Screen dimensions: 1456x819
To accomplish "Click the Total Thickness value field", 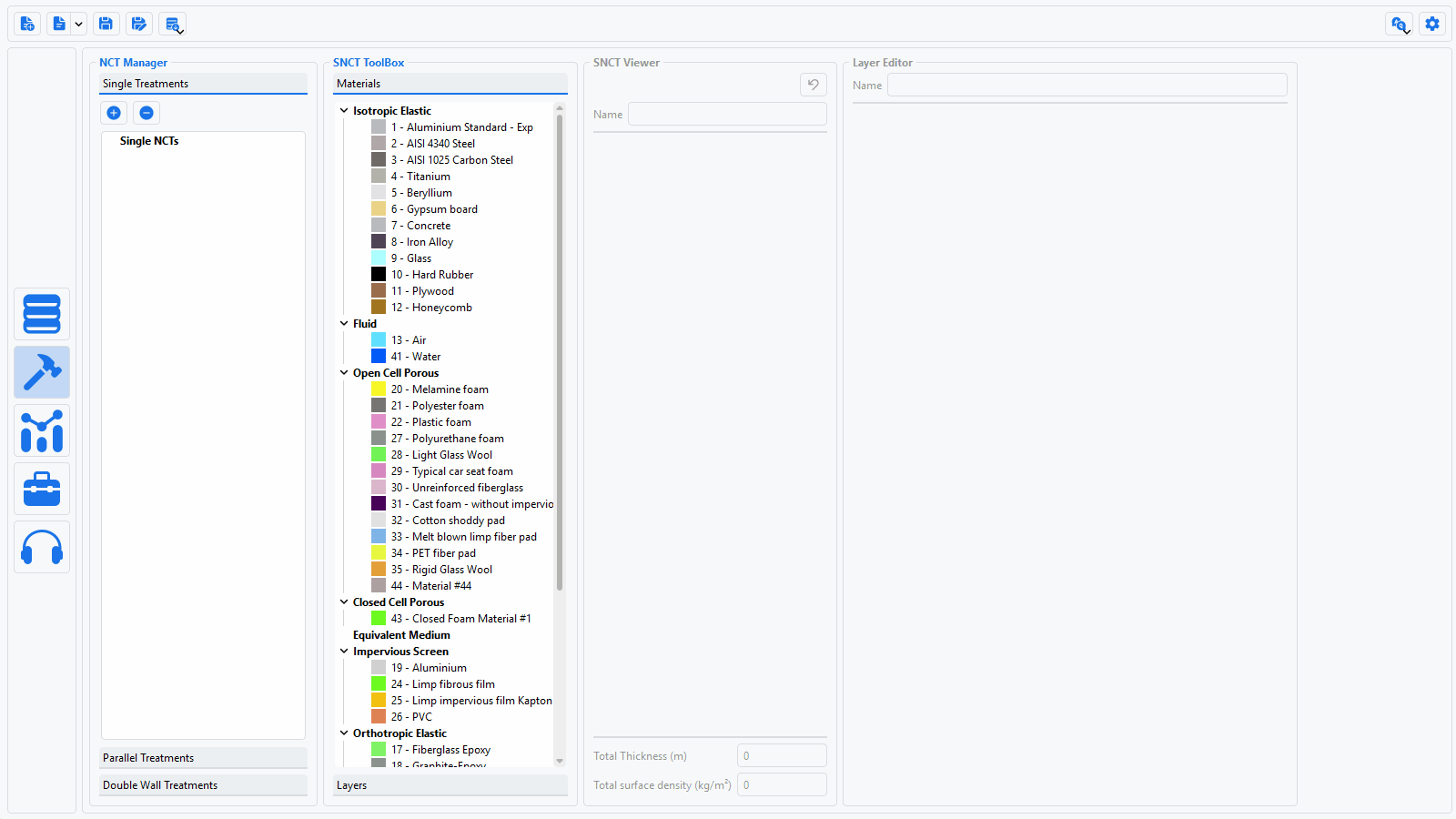I will click(x=782, y=756).
